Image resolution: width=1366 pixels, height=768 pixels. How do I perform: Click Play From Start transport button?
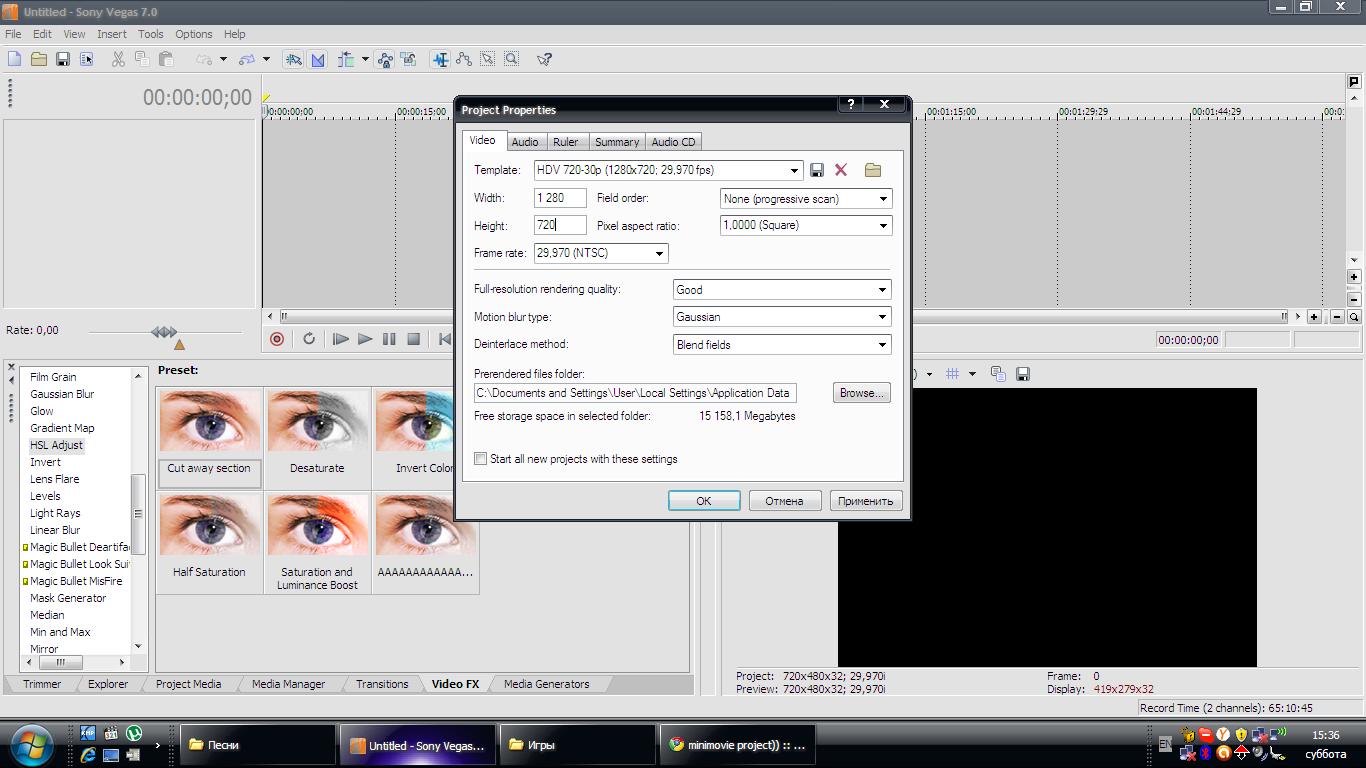340,339
